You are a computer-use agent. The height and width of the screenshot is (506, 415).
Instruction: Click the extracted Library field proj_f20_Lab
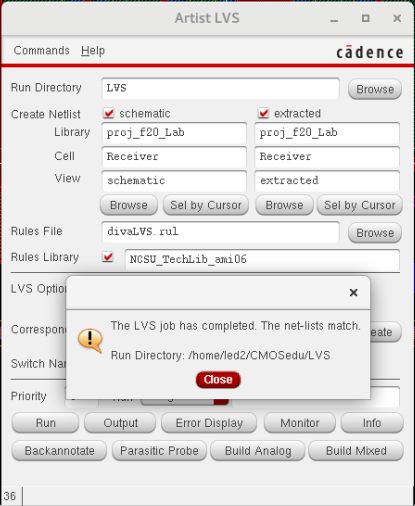327,133
